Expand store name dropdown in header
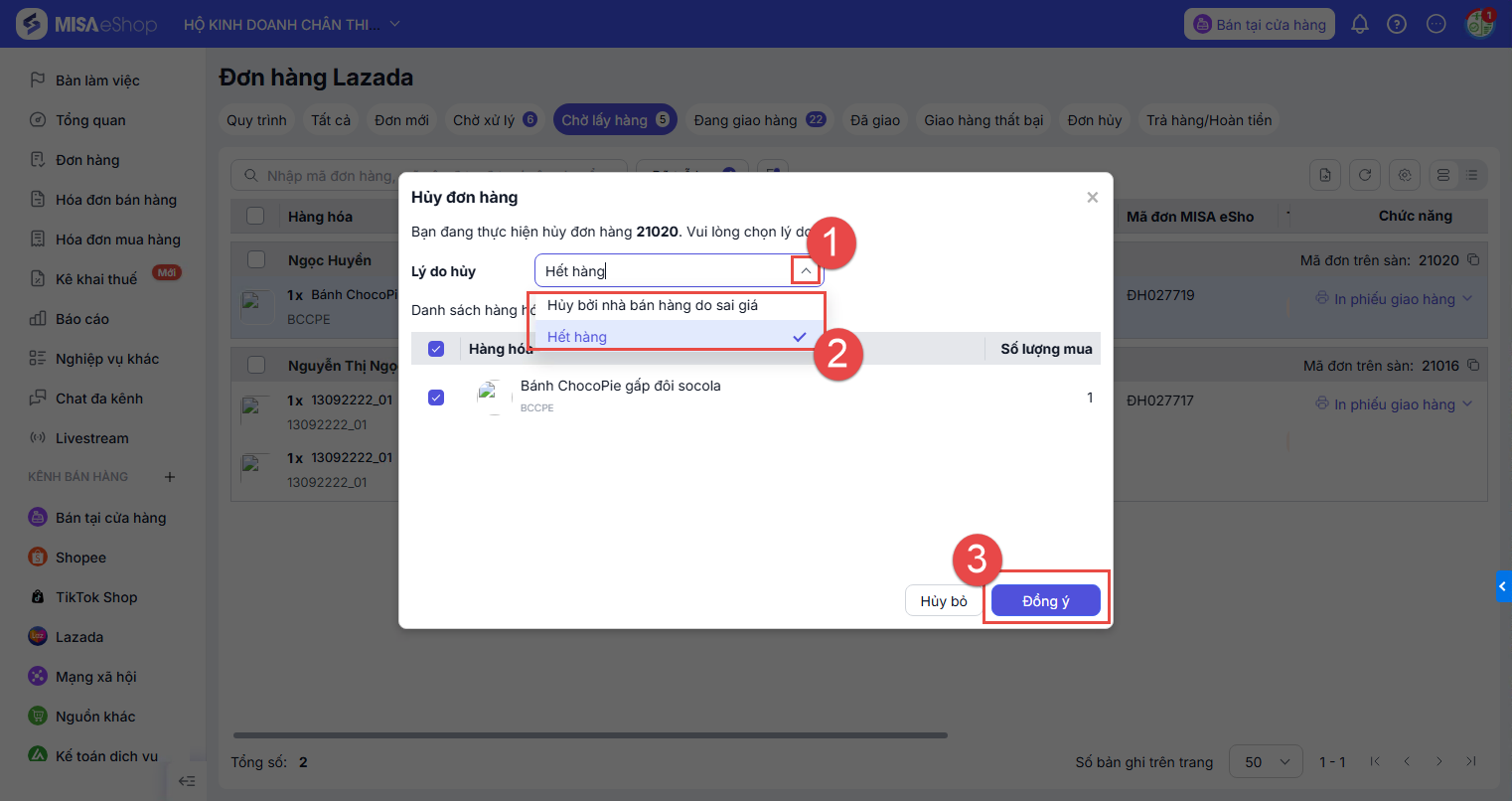The height and width of the screenshot is (801, 1512). pos(394,25)
